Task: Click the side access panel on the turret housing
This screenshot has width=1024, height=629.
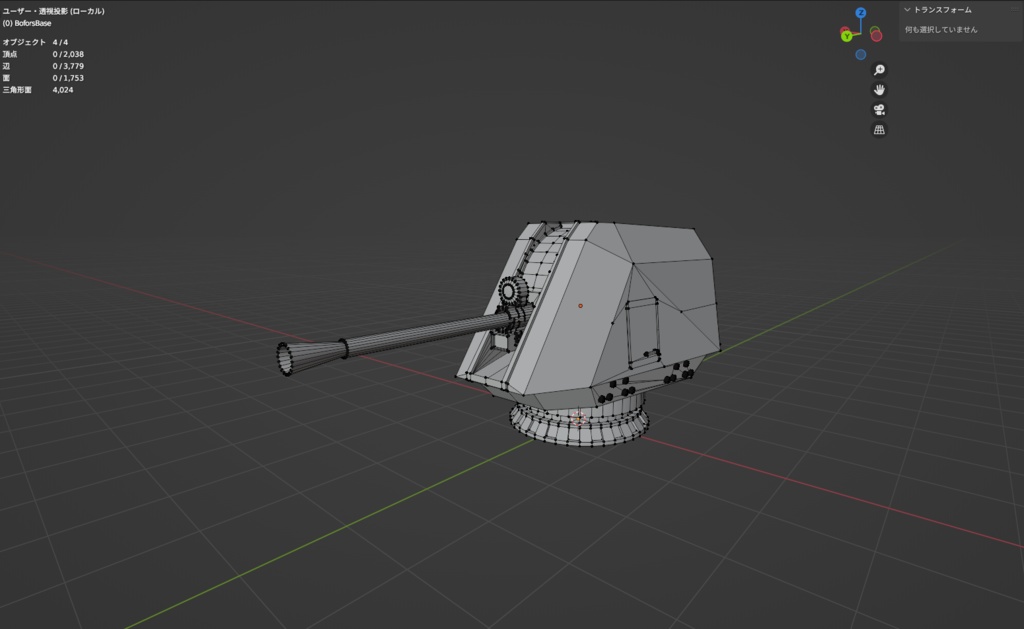Action: click(x=642, y=330)
